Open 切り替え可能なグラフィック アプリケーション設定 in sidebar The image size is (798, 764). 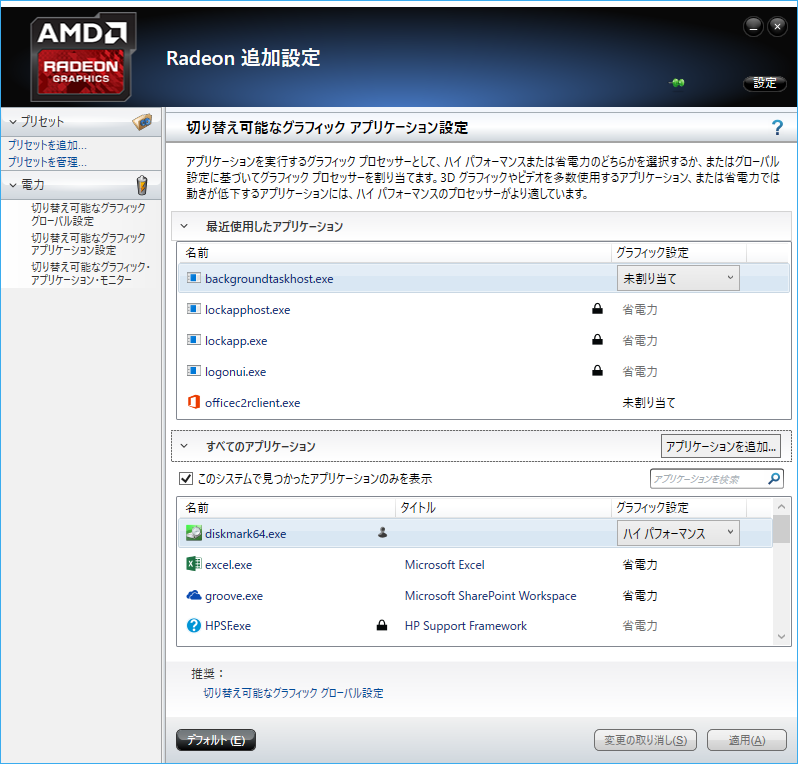click(88, 244)
